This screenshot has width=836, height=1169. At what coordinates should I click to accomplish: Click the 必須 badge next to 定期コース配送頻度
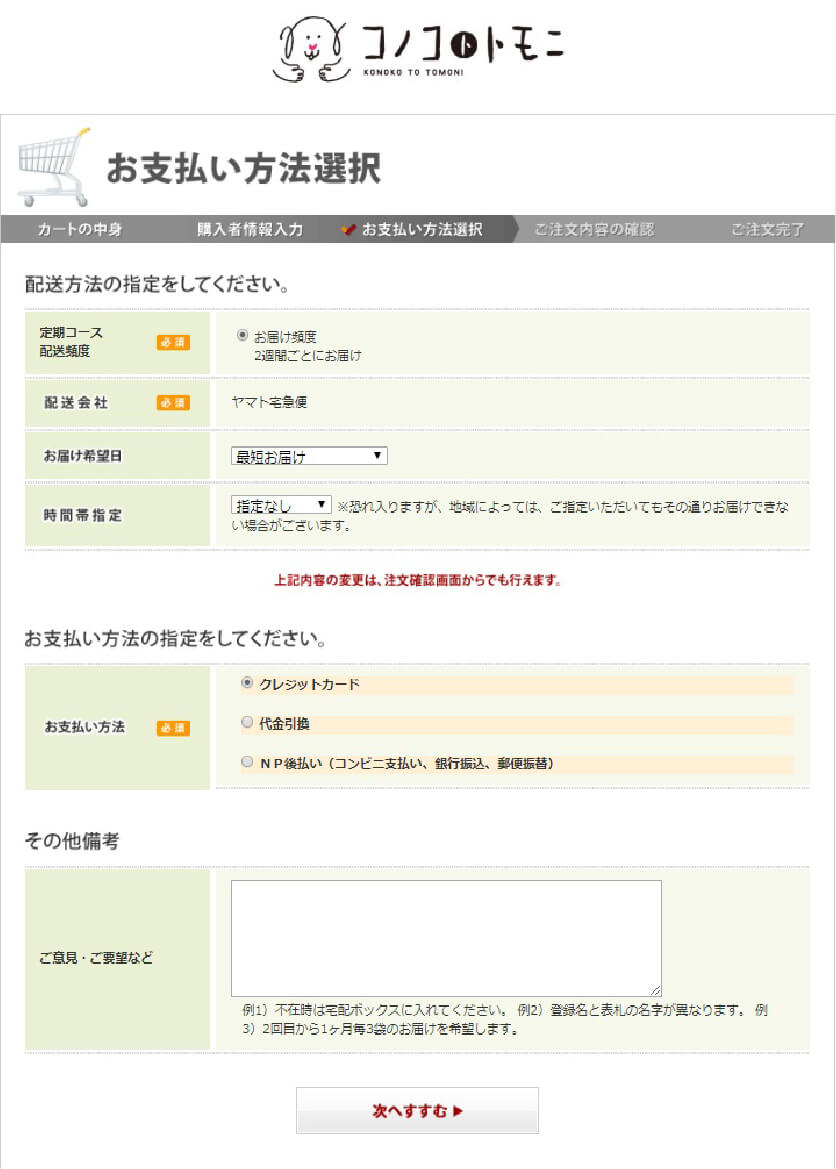tap(173, 342)
